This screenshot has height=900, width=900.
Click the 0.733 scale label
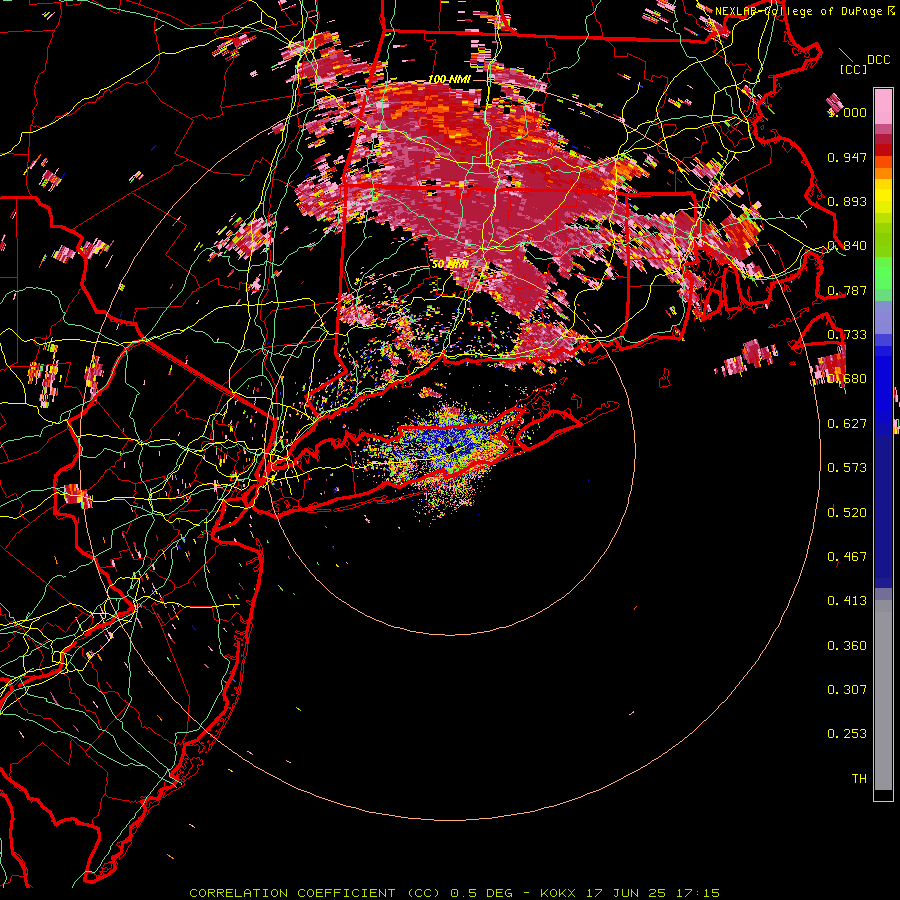pyautogui.click(x=847, y=335)
